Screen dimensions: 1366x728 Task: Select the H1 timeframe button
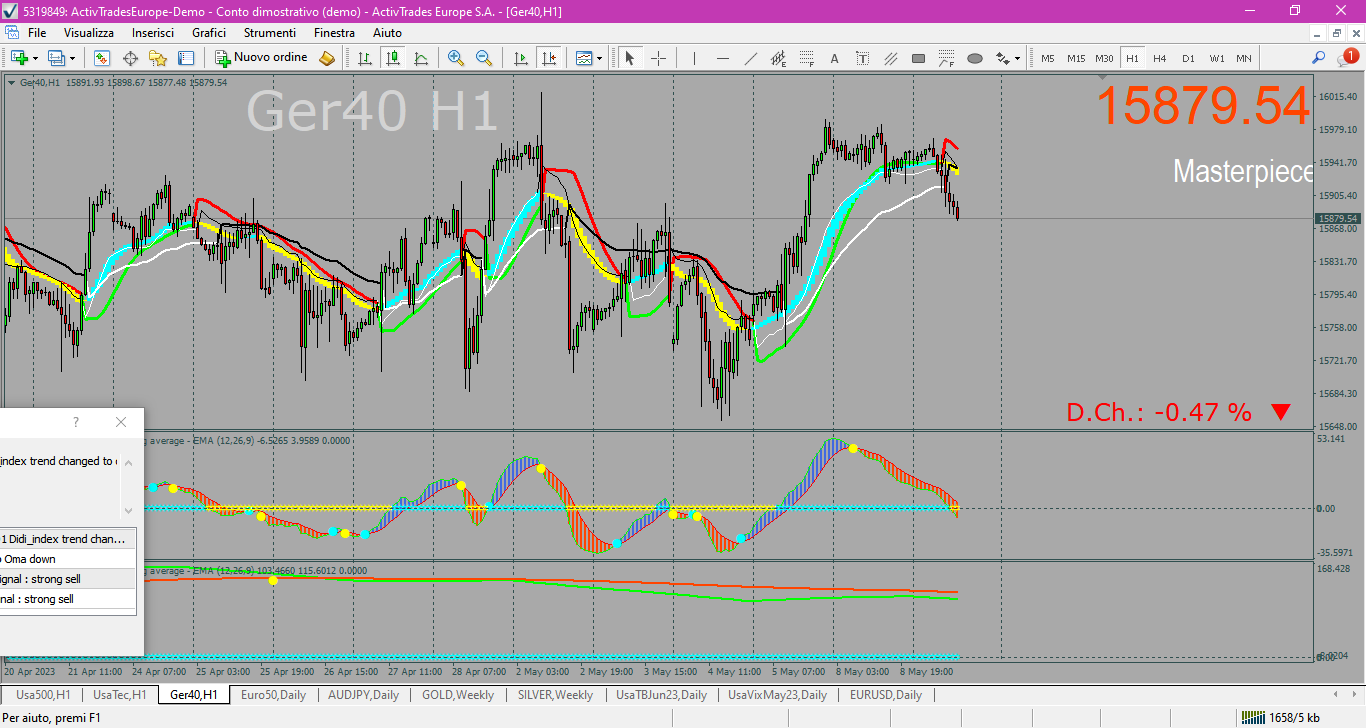click(1132, 58)
